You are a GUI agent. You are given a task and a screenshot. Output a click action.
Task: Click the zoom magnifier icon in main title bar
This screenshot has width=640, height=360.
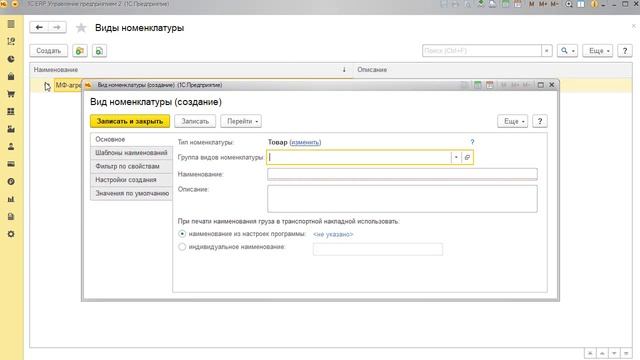[569, 4]
